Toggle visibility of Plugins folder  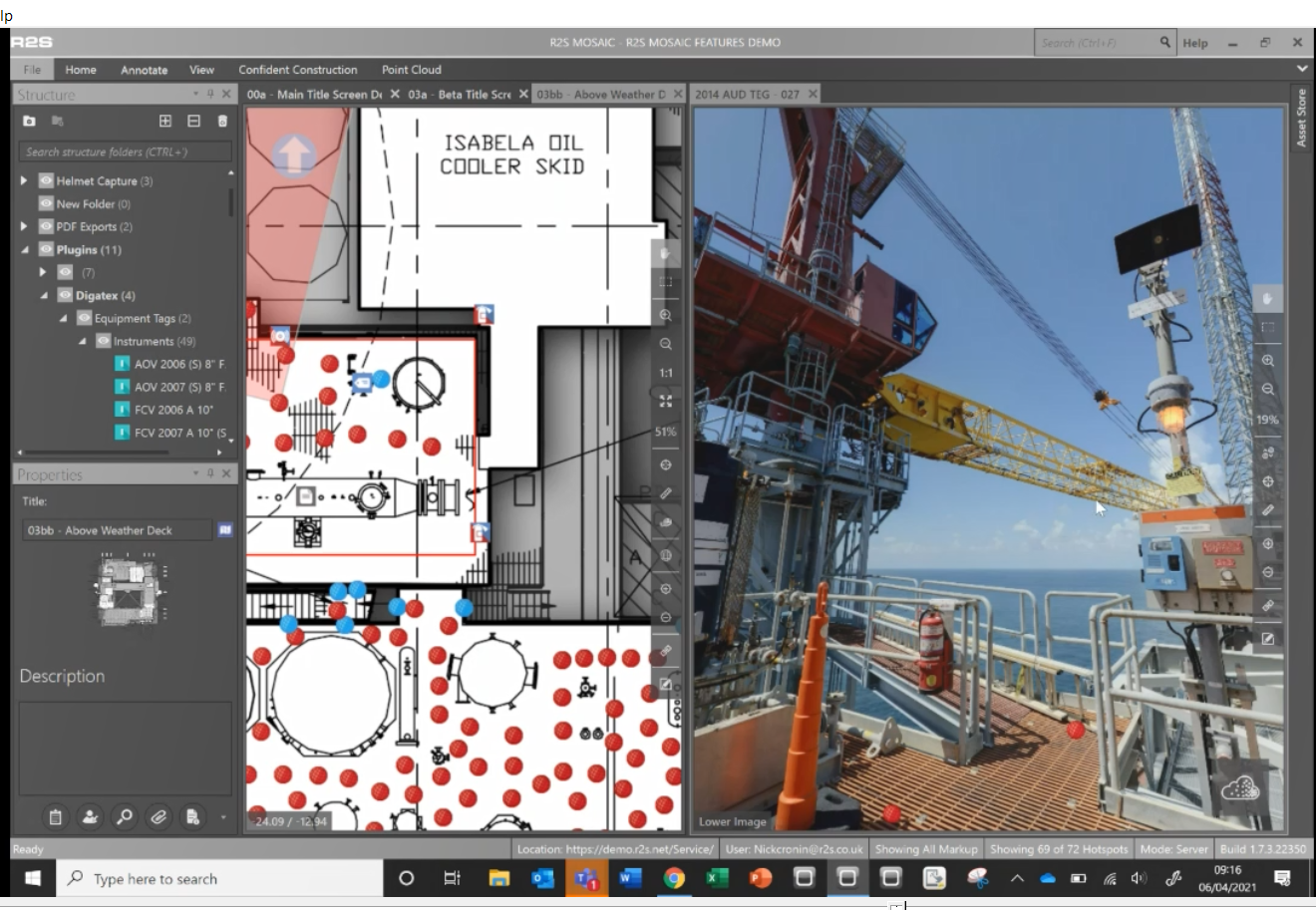(x=46, y=249)
